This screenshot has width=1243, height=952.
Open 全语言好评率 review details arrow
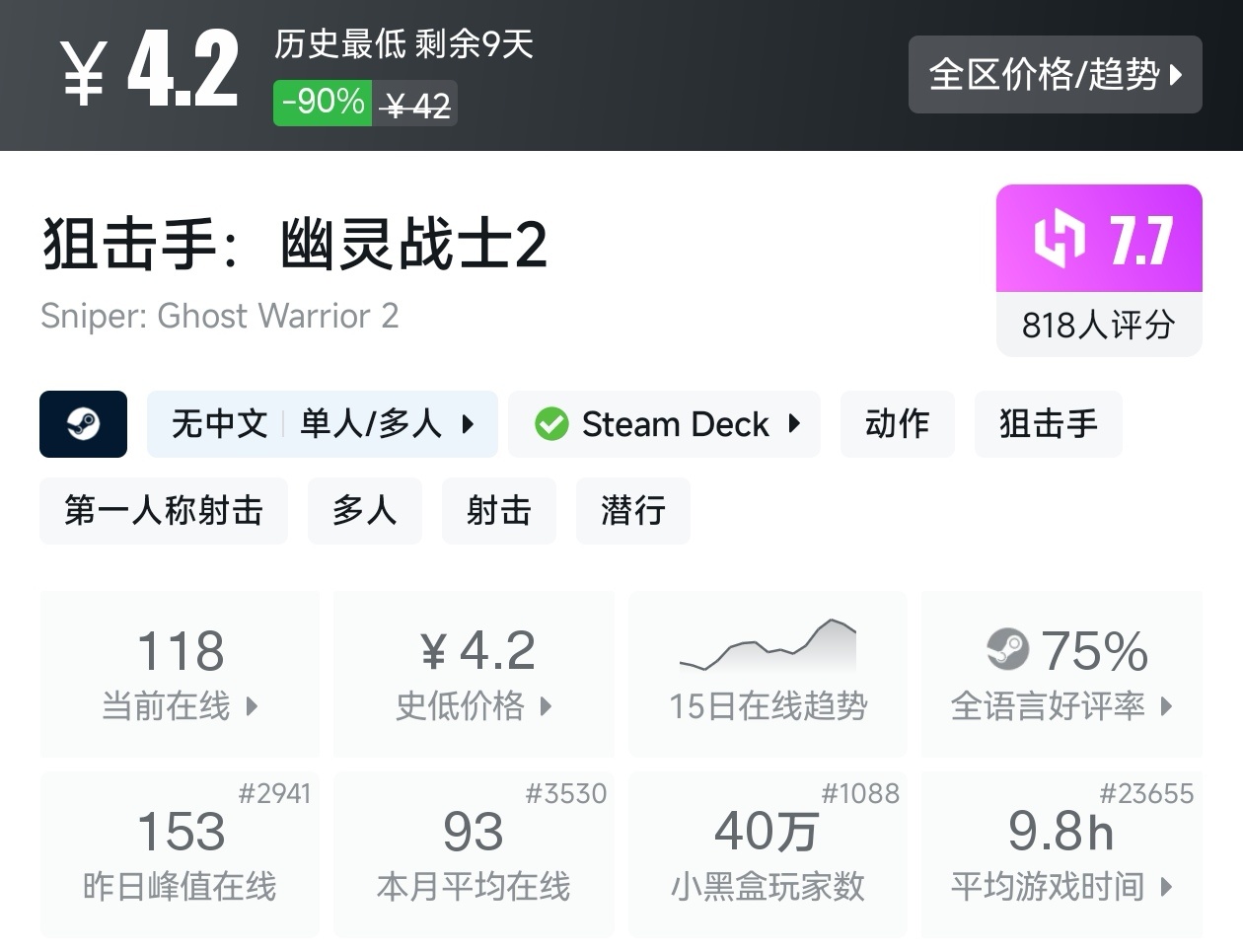coord(1166,706)
